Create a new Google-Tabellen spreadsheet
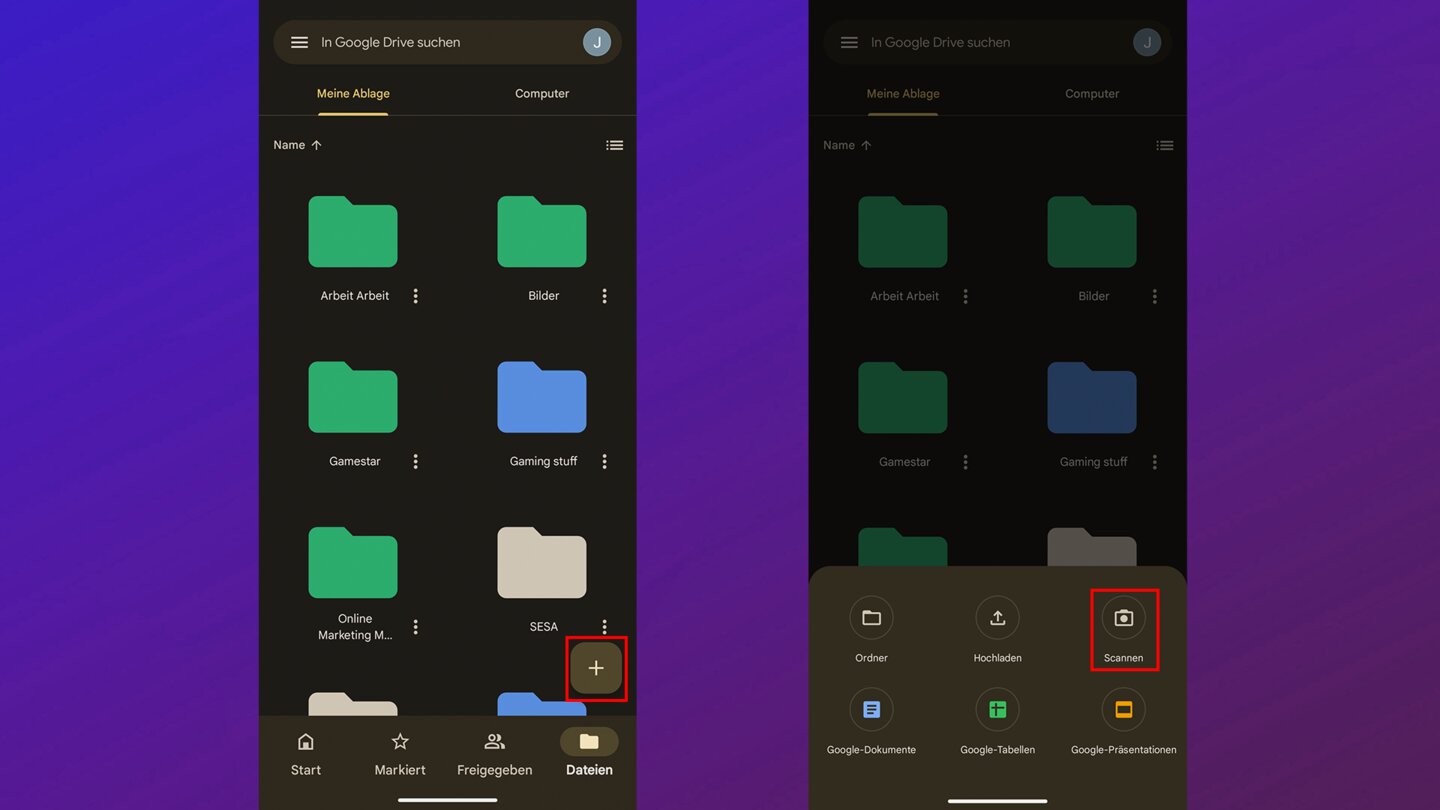This screenshot has height=810, width=1440. click(997, 710)
